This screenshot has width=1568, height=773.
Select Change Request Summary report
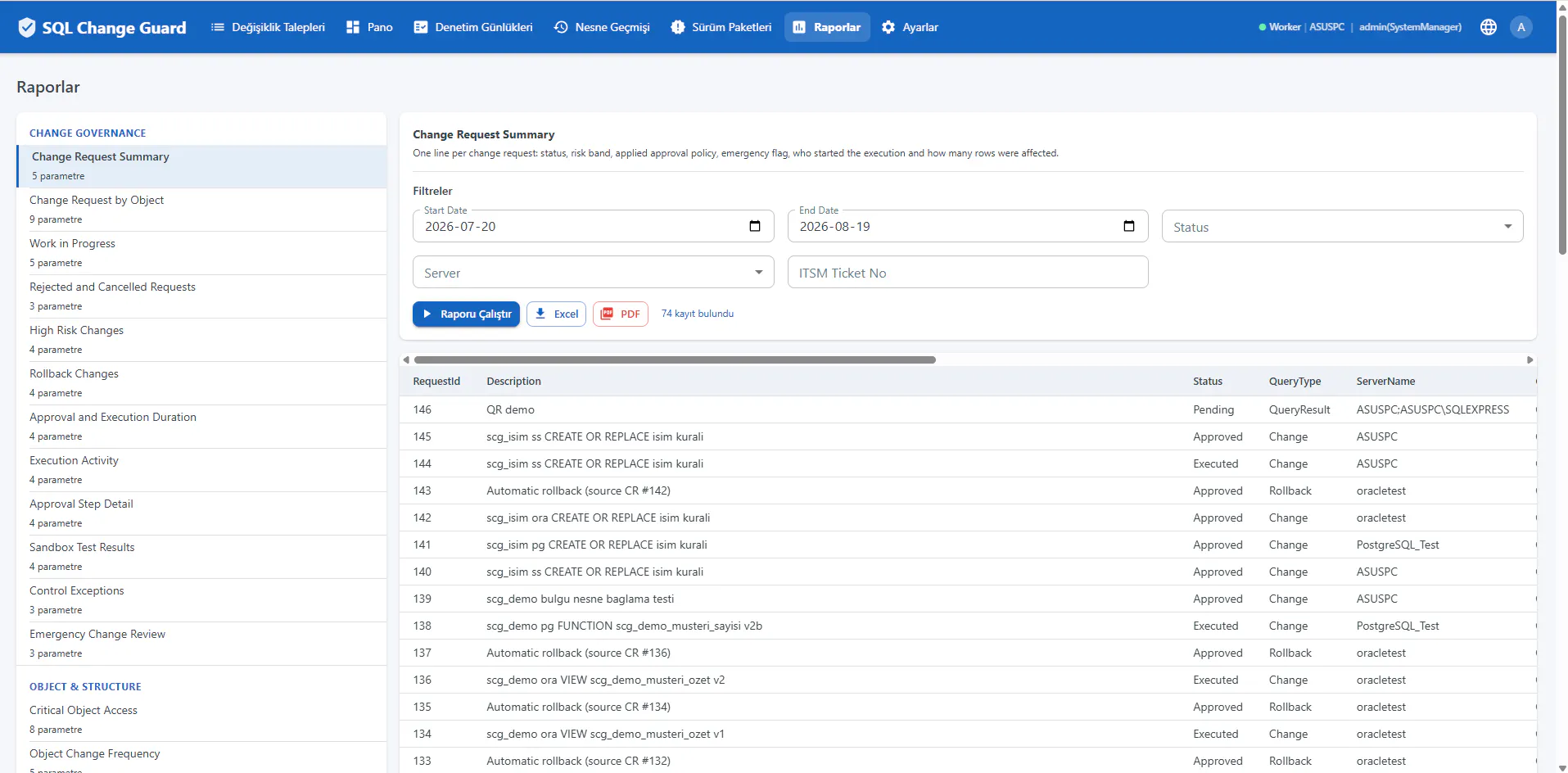201,166
